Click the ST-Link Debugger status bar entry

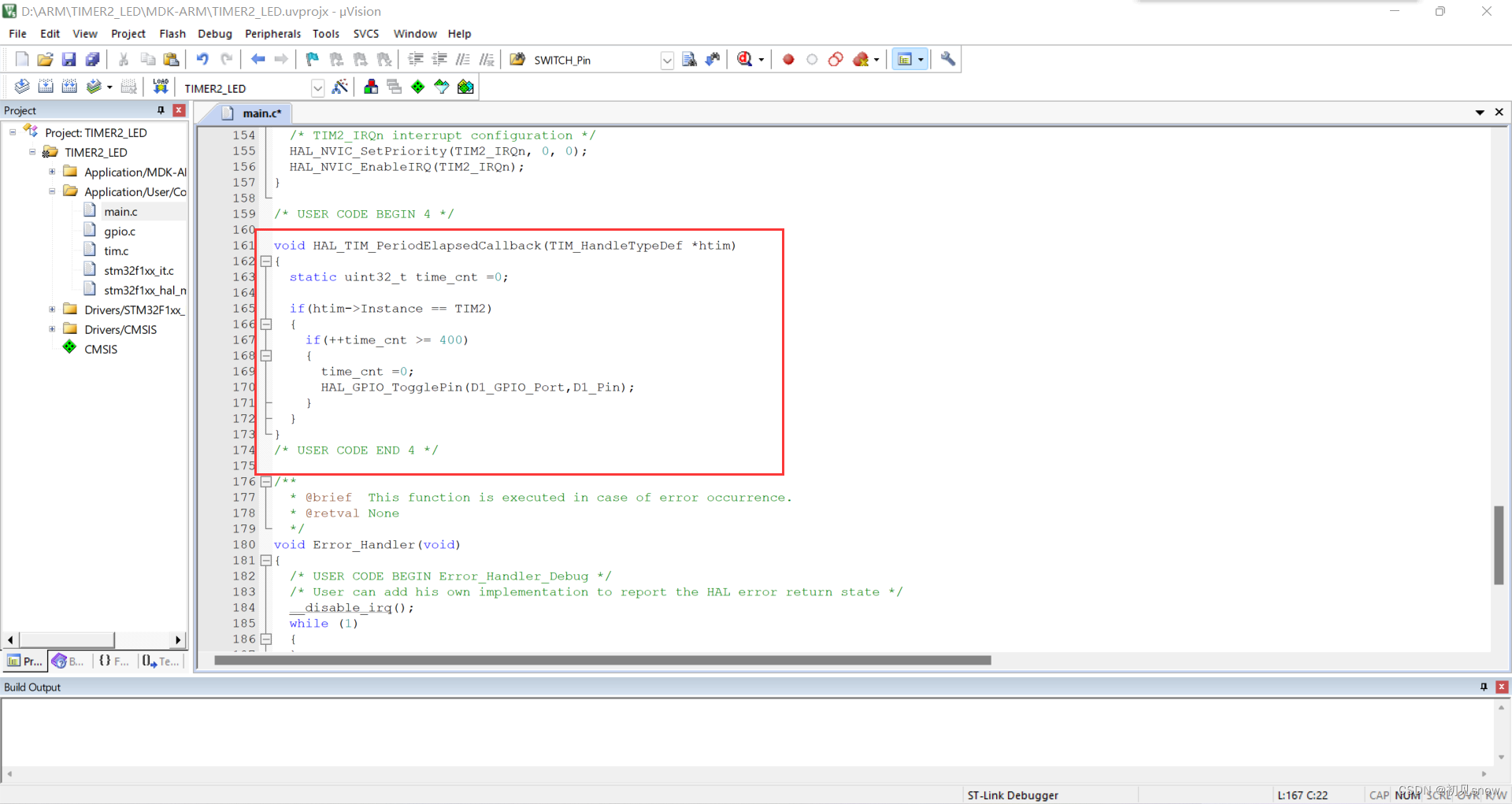pyautogui.click(x=1013, y=795)
